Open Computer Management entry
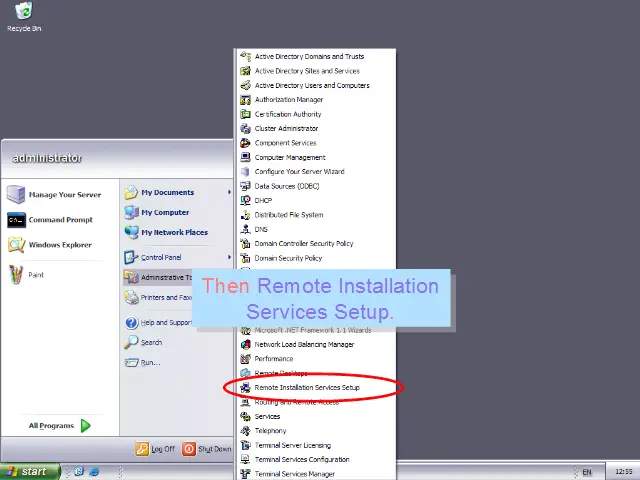 coord(289,157)
